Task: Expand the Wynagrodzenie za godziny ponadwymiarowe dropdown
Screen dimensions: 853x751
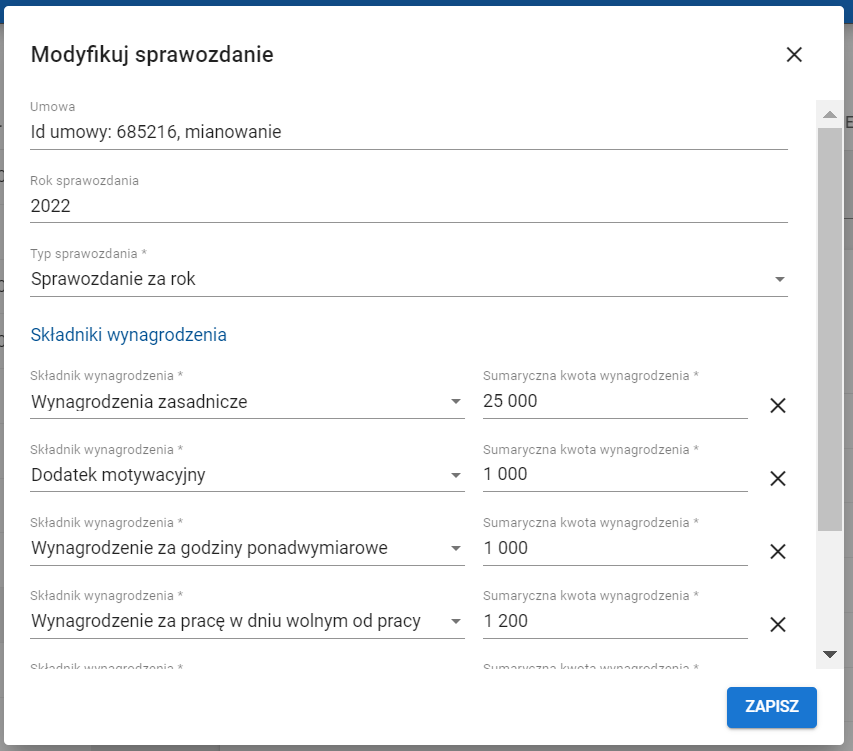Action: 456,548
